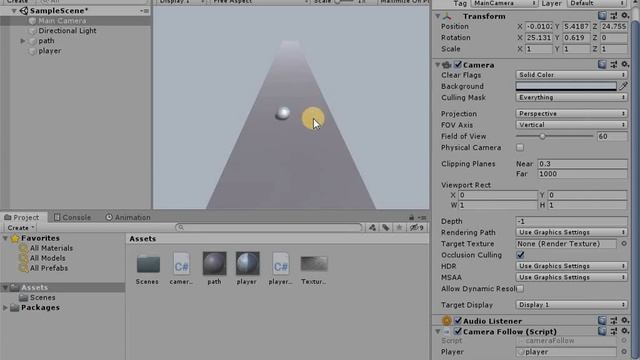Select player object in Hierarchy
The height and width of the screenshot is (360, 640).
coord(50,51)
